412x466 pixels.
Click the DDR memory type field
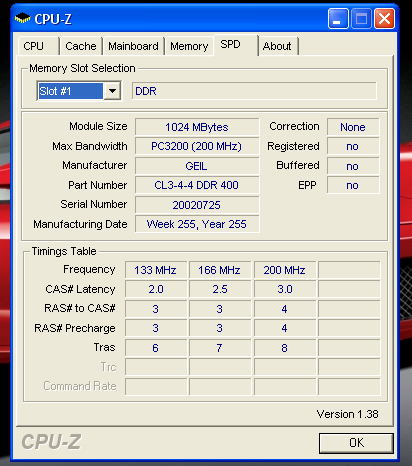pos(254,91)
